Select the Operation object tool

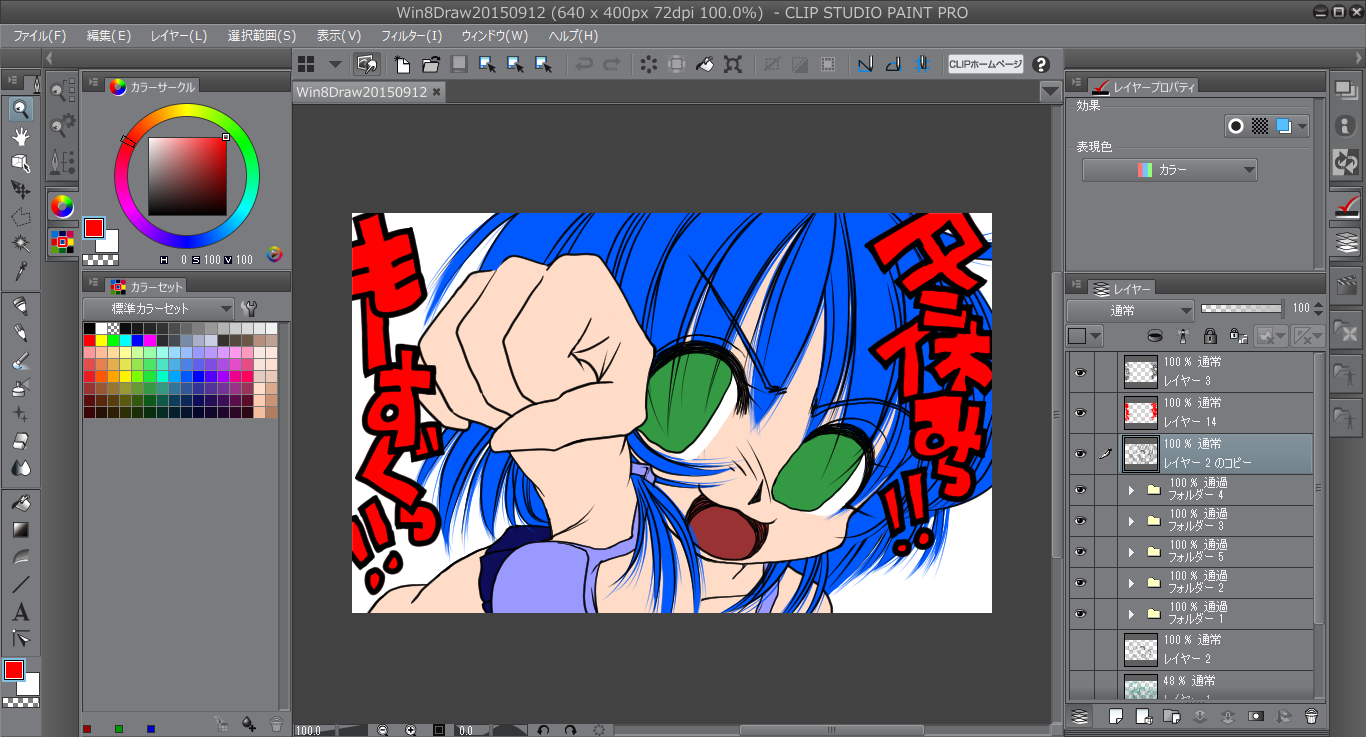coord(20,162)
